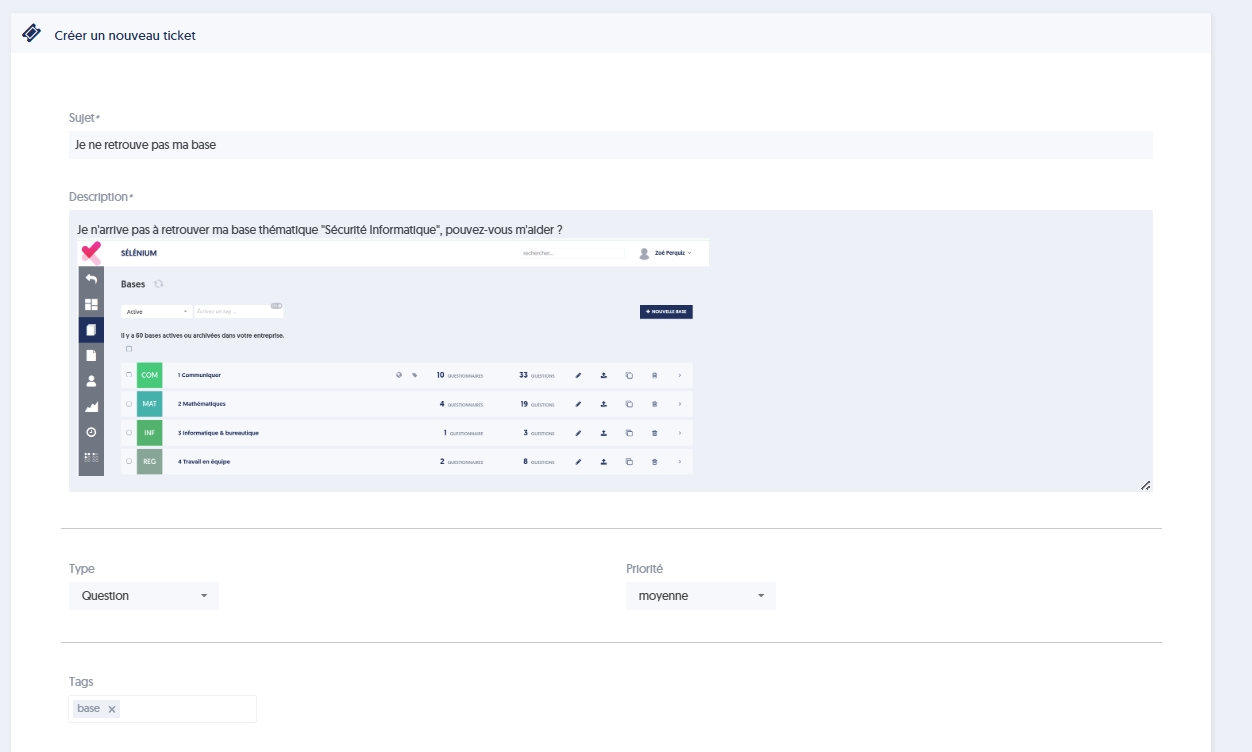Click the pencil edit icon for Communiquer

tap(578, 375)
